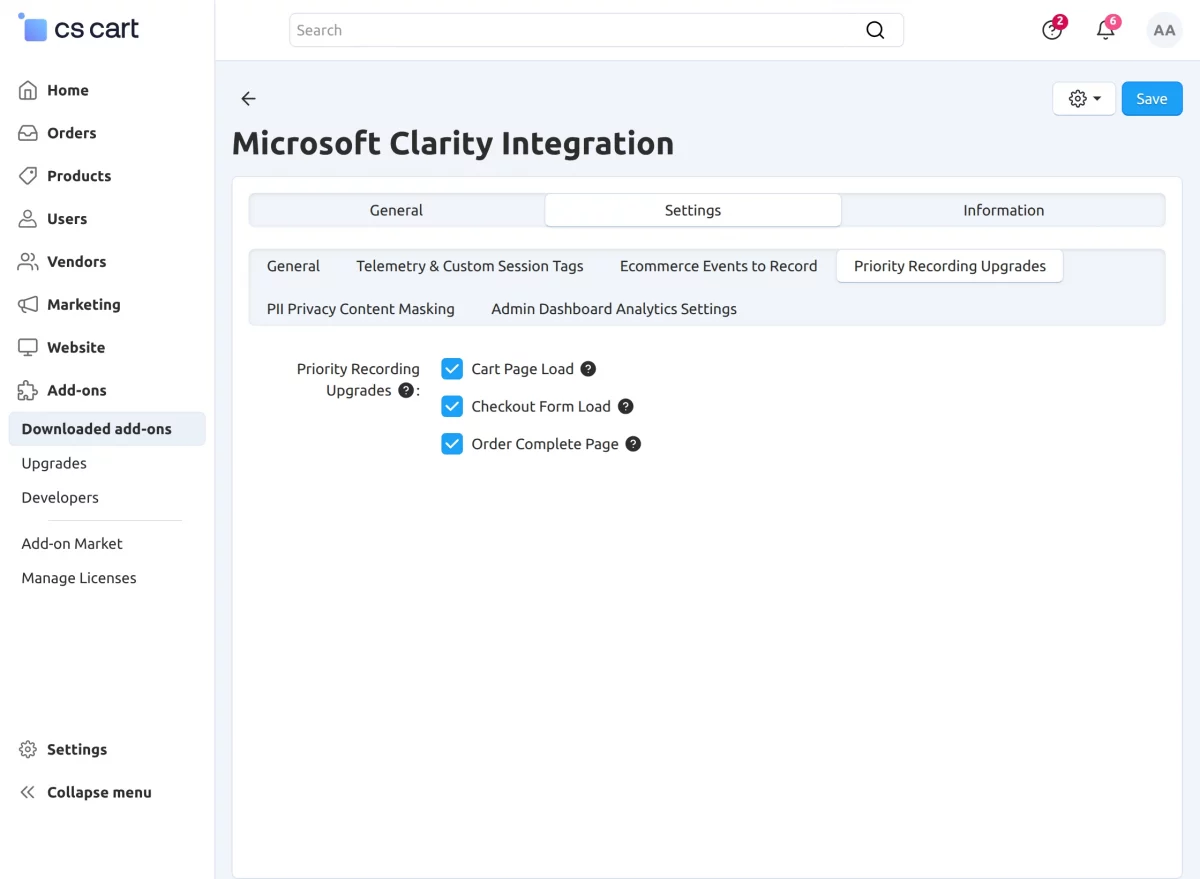Uncheck the Cart Page Load checkbox
Screen dimensions: 1200x879
452,369
